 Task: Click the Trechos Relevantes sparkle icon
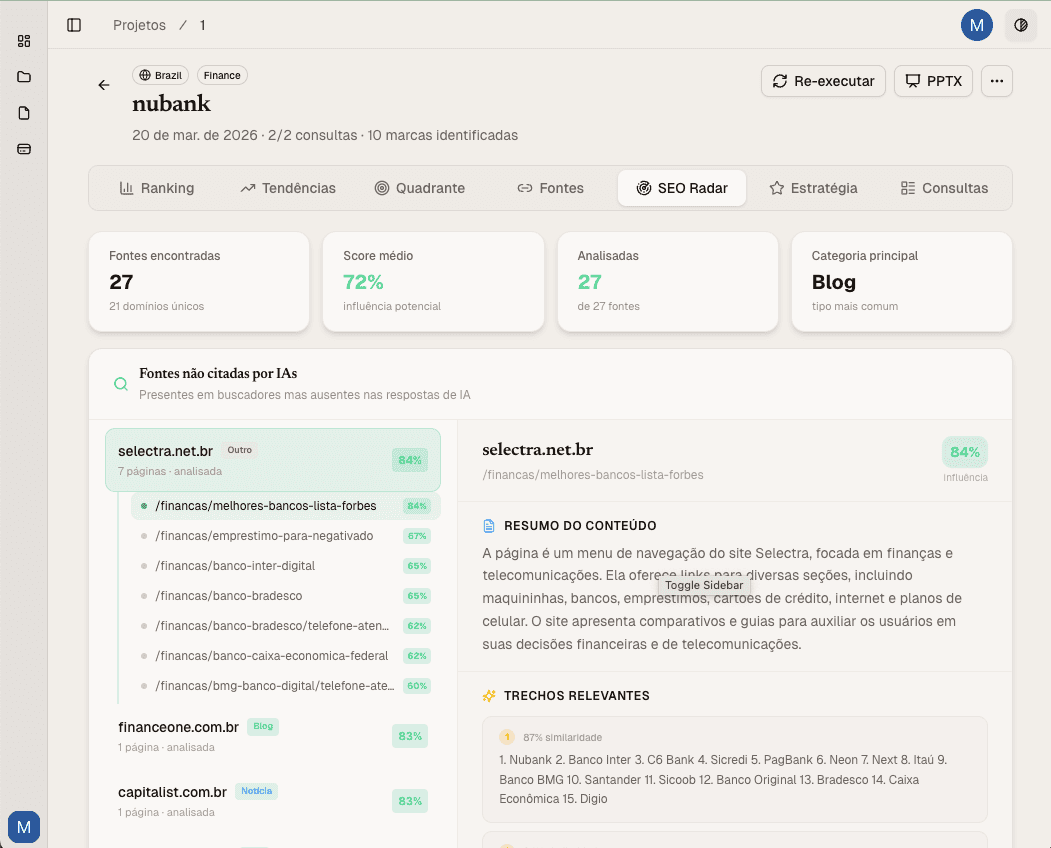coord(489,696)
